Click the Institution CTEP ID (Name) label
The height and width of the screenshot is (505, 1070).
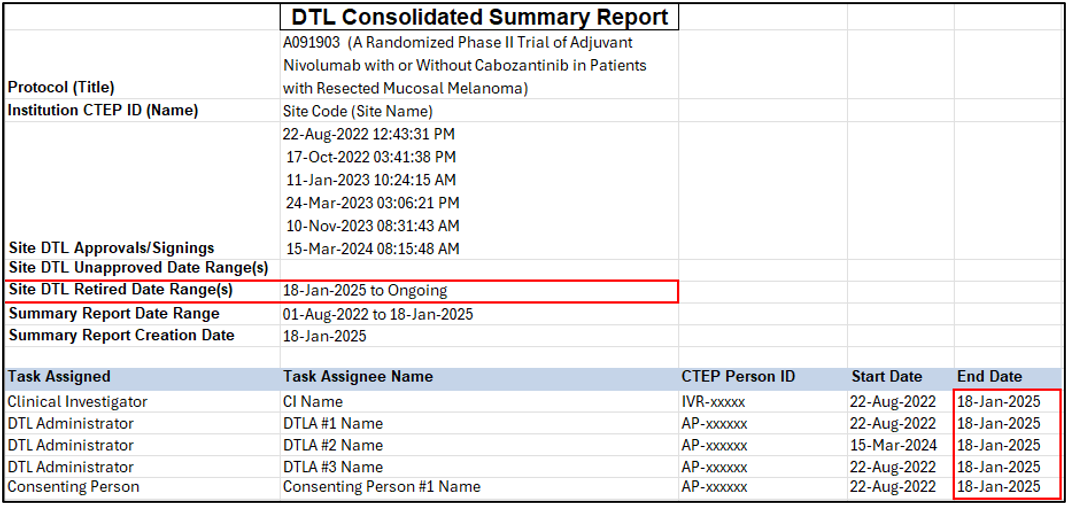pos(102,111)
